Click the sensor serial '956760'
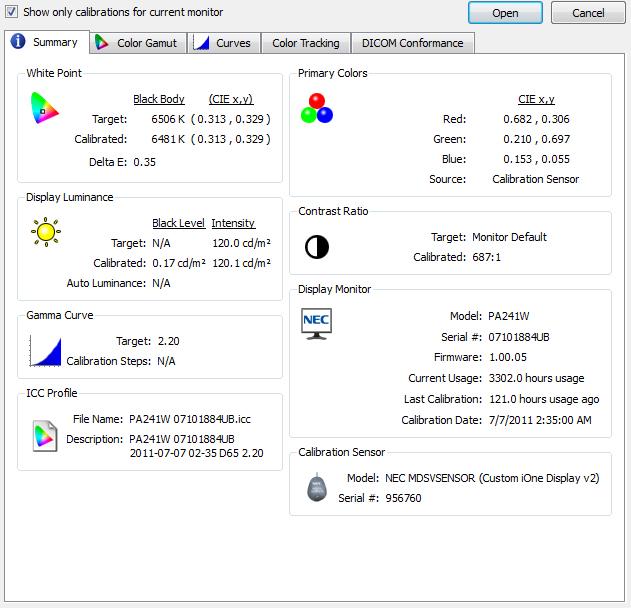Image resolution: width=631 pixels, height=608 pixels. 403,498
